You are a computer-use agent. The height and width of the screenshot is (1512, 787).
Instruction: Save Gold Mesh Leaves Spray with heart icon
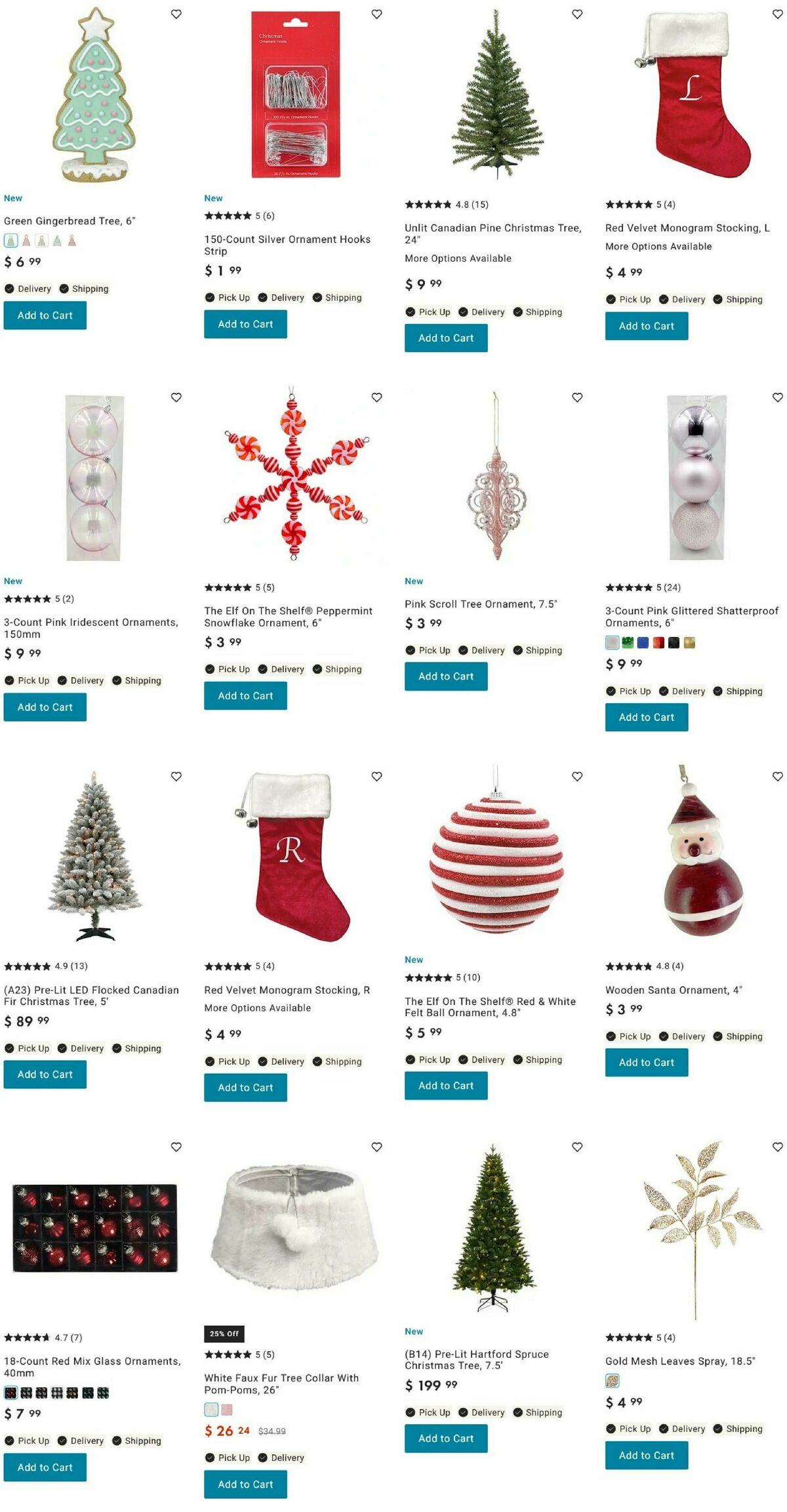(x=778, y=1147)
